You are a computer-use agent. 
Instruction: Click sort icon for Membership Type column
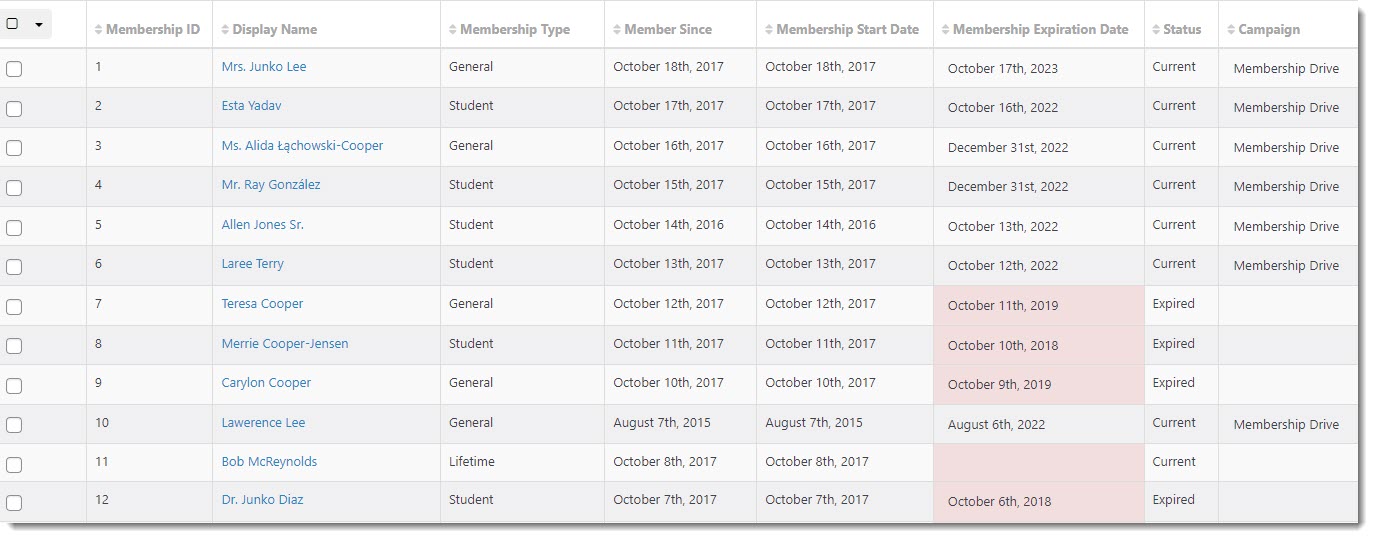tap(453, 30)
